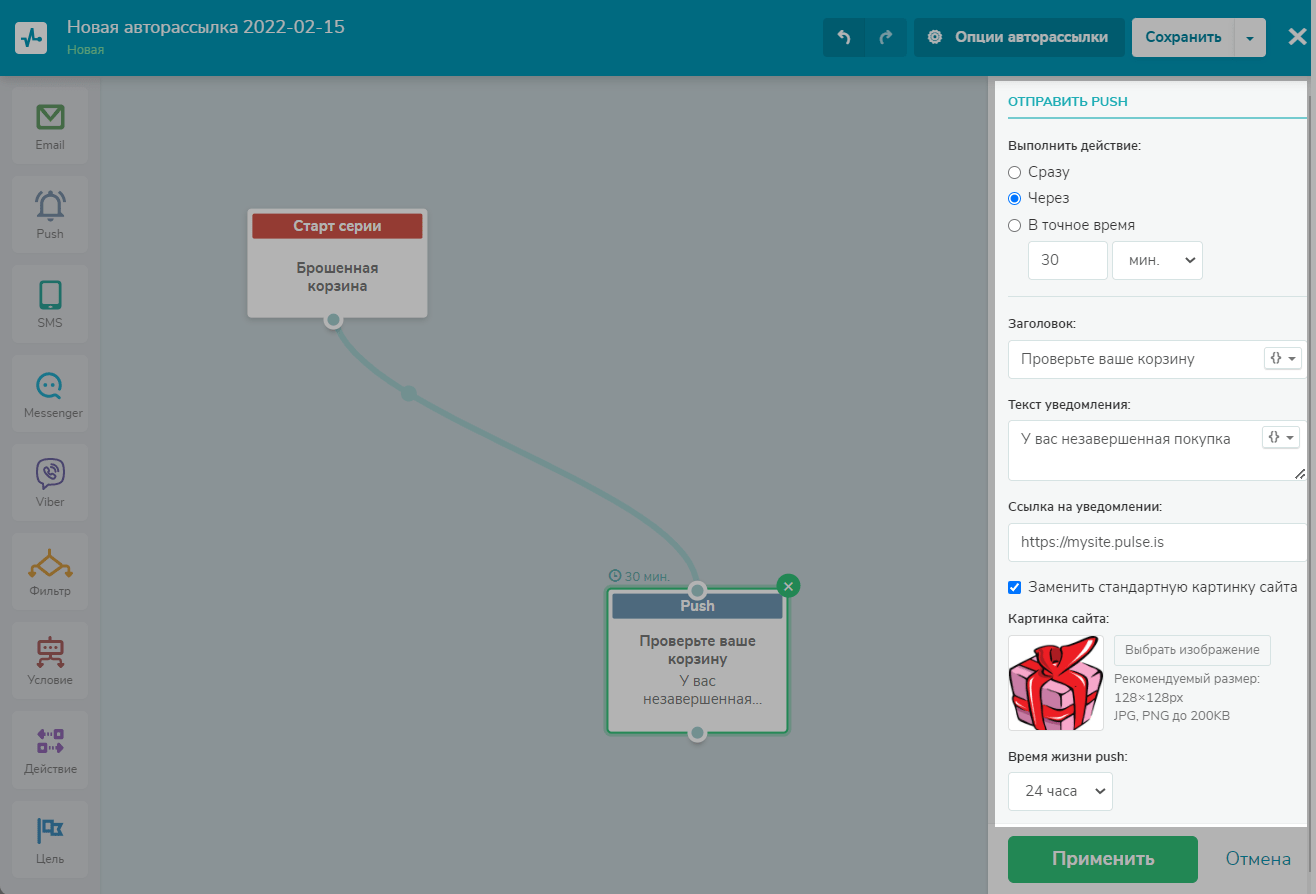Click the Отправить Push panel heading
Viewport: 1316px width, 894px height.
[1068, 101]
